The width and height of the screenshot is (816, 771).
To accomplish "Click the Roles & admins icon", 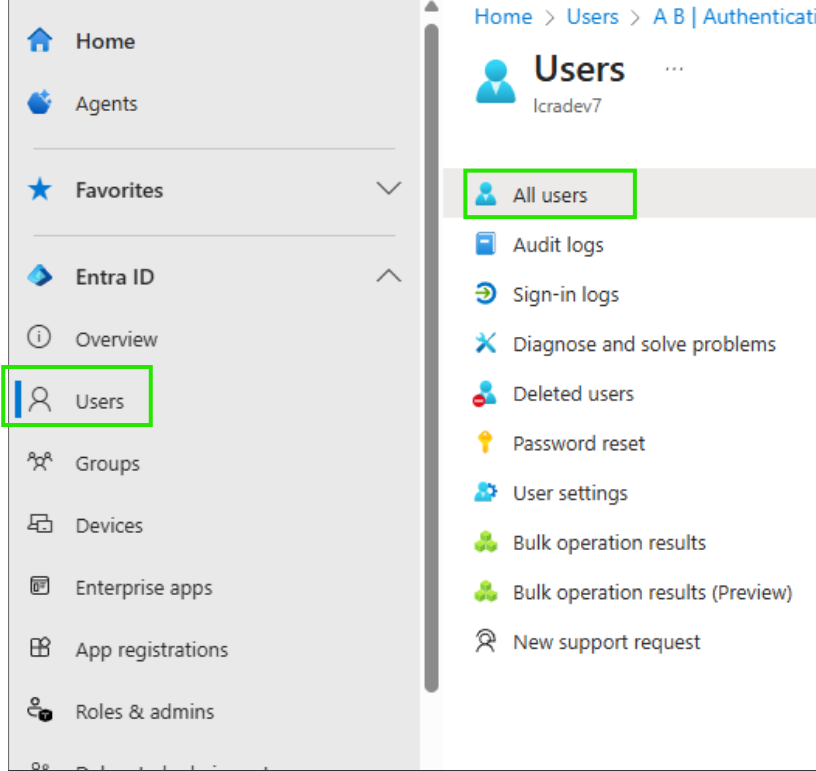I will pyautogui.click(x=40, y=710).
